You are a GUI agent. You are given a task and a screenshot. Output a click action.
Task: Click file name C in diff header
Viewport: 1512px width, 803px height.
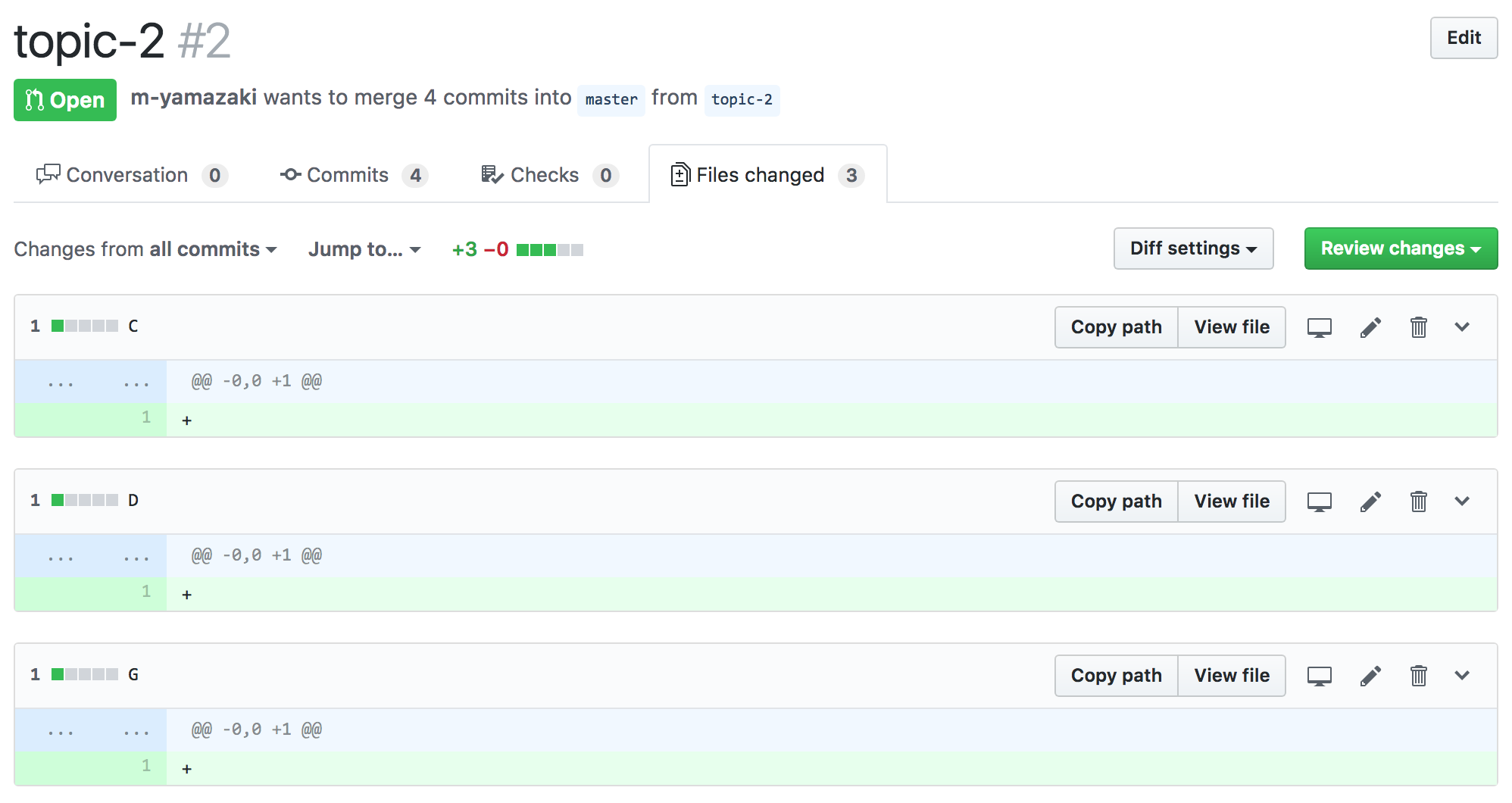point(133,327)
